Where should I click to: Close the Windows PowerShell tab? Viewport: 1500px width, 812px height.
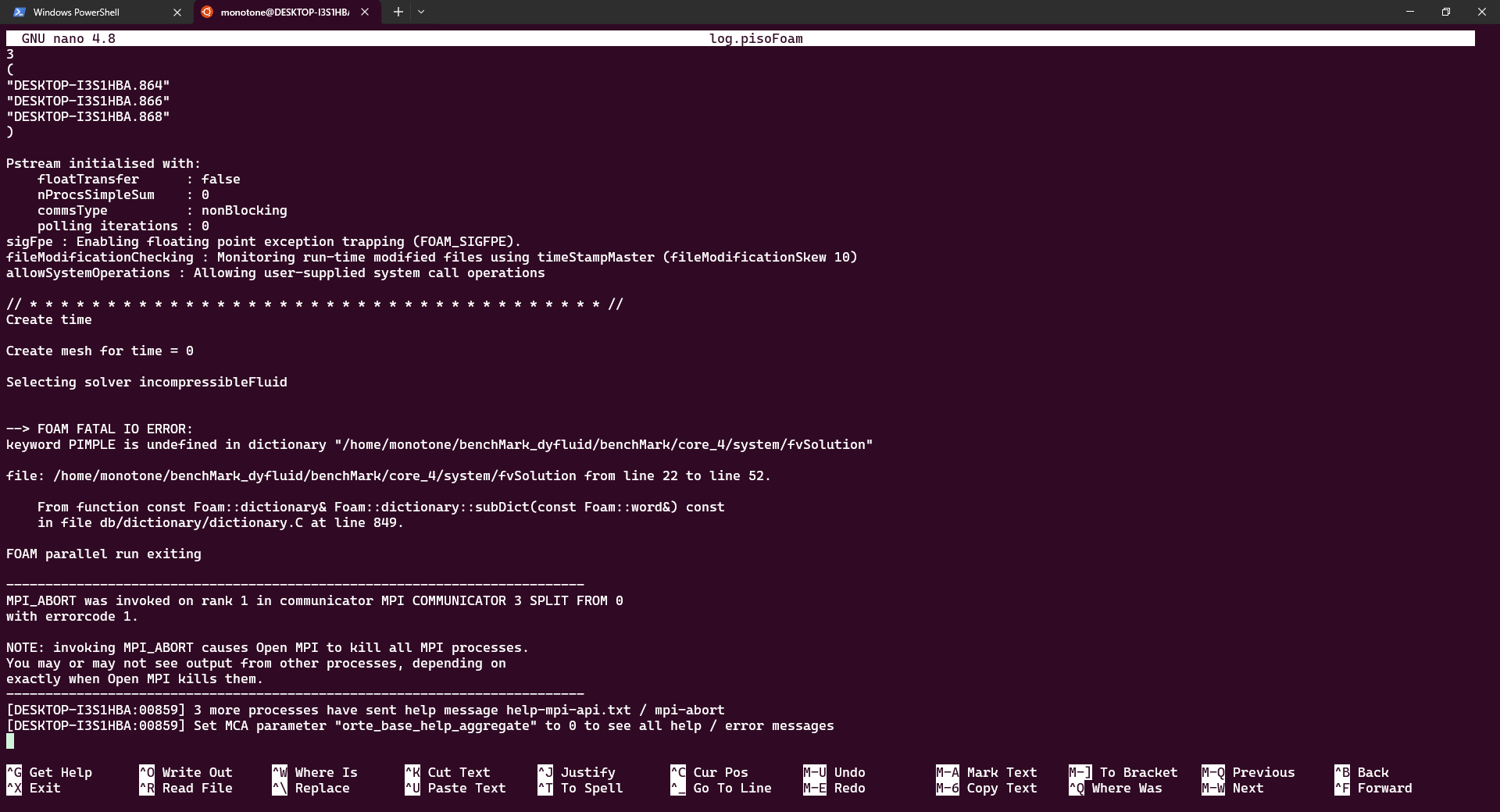point(177,12)
